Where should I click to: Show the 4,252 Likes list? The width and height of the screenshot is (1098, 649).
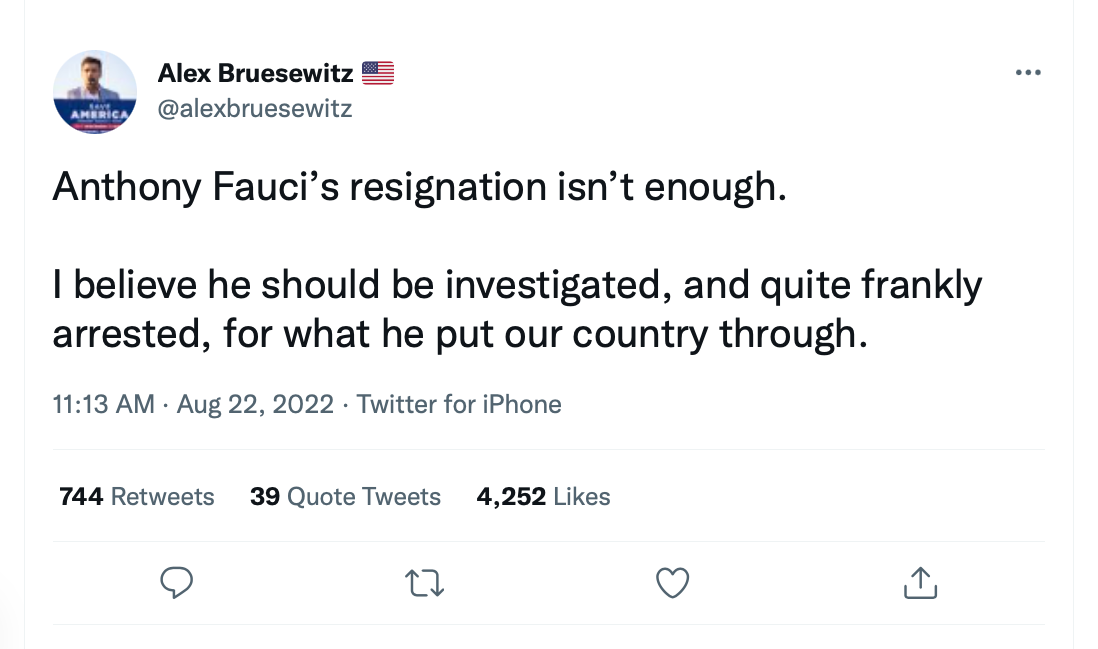[x=543, y=496]
